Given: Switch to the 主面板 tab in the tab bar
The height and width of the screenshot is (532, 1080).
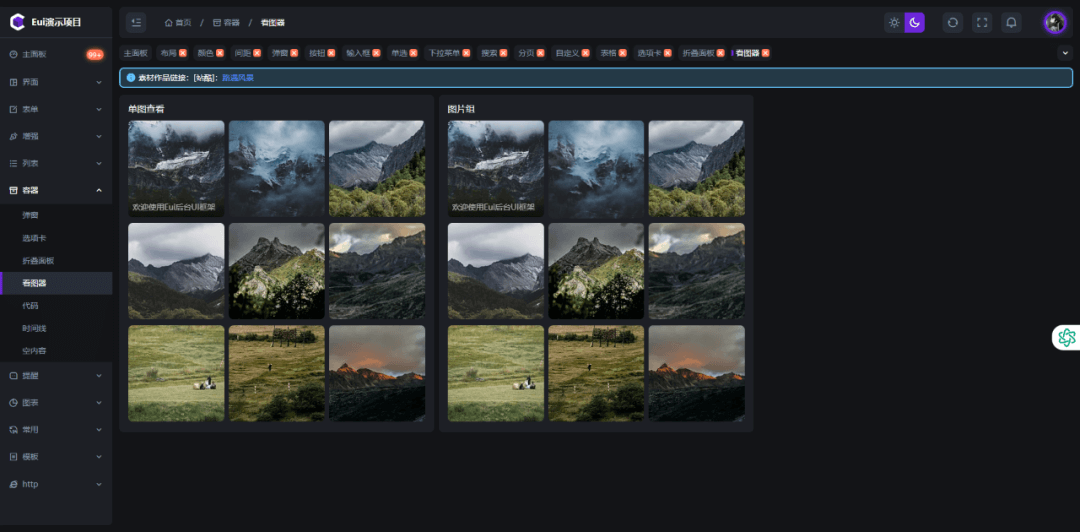Looking at the screenshot, I should coord(136,53).
